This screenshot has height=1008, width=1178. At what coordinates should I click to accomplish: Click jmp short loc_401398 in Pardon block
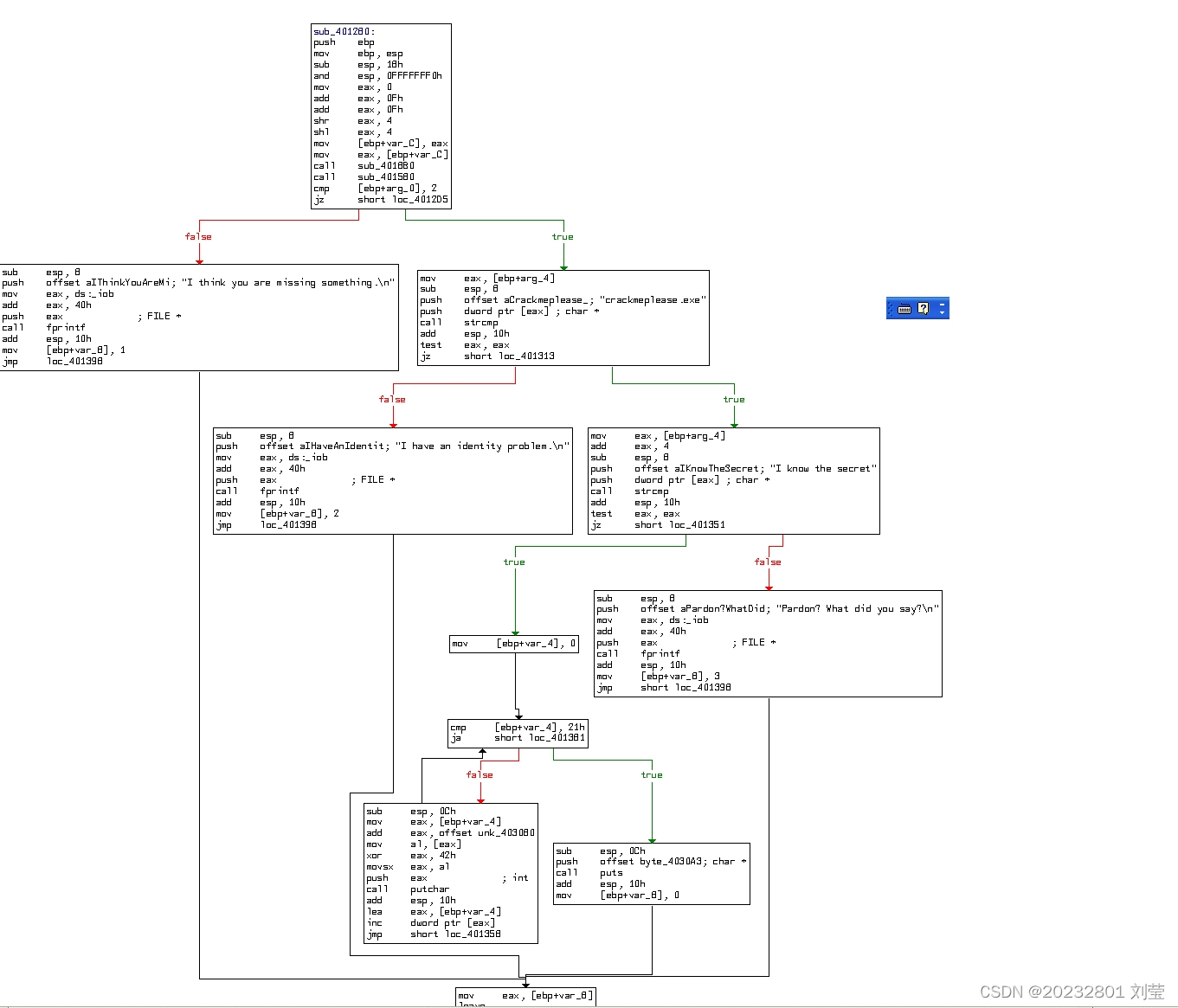tap(664, 687)
